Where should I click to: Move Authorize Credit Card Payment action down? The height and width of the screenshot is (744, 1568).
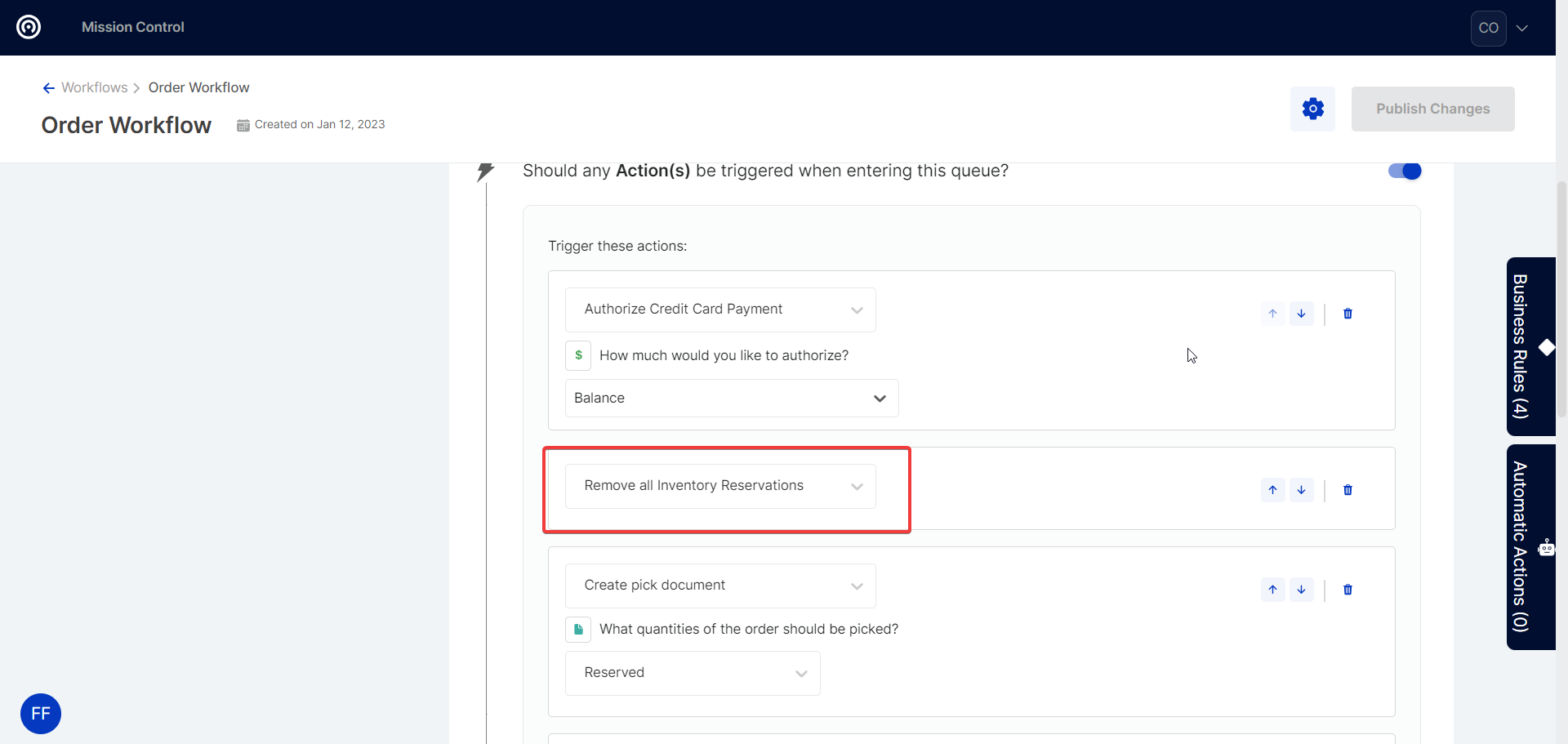tap(1301, 314)
